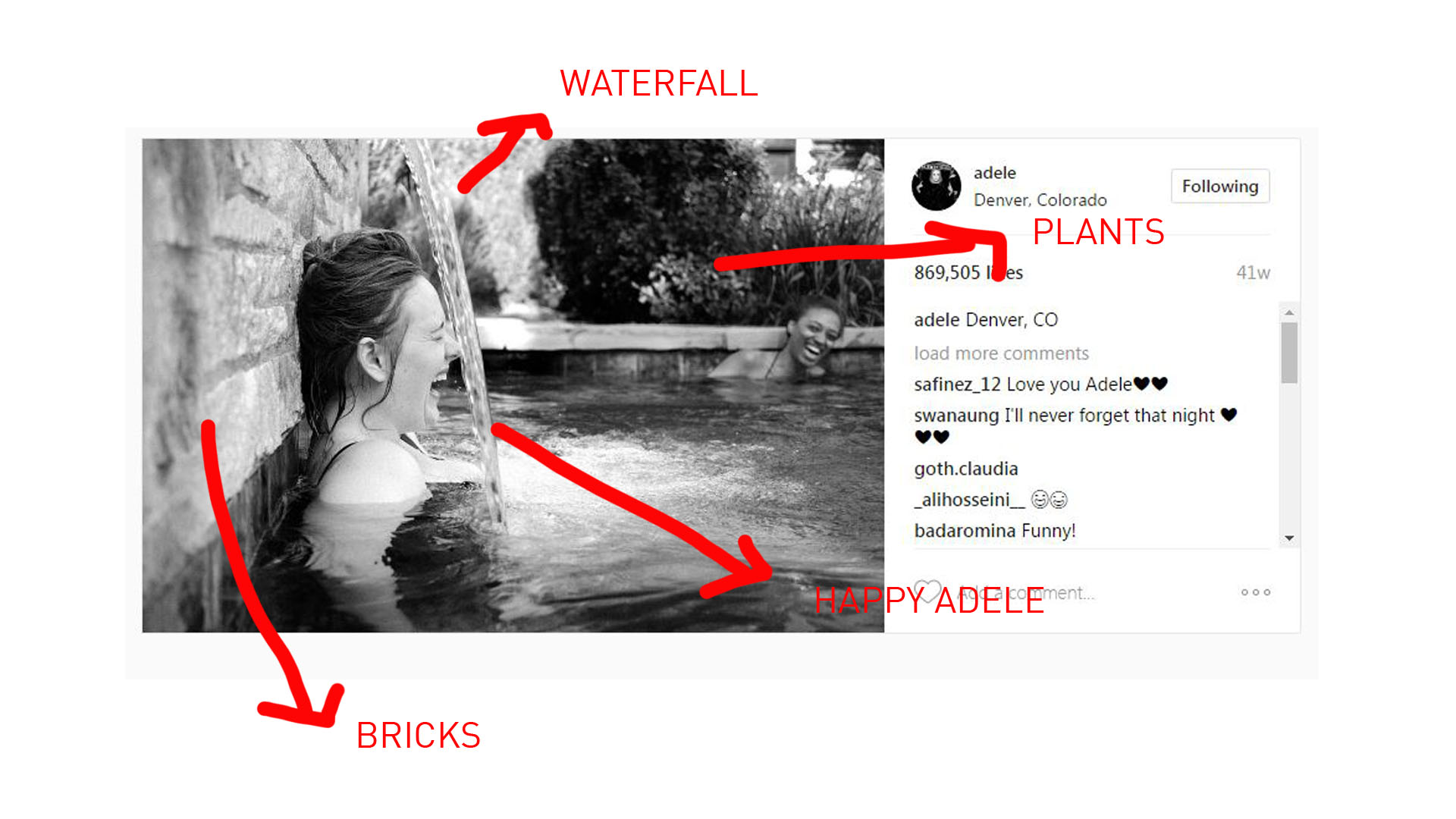Viewport: 1456px width, 819px height.
Task: Reveal post menu with the ellipsis control
Action: [1256, 592]
